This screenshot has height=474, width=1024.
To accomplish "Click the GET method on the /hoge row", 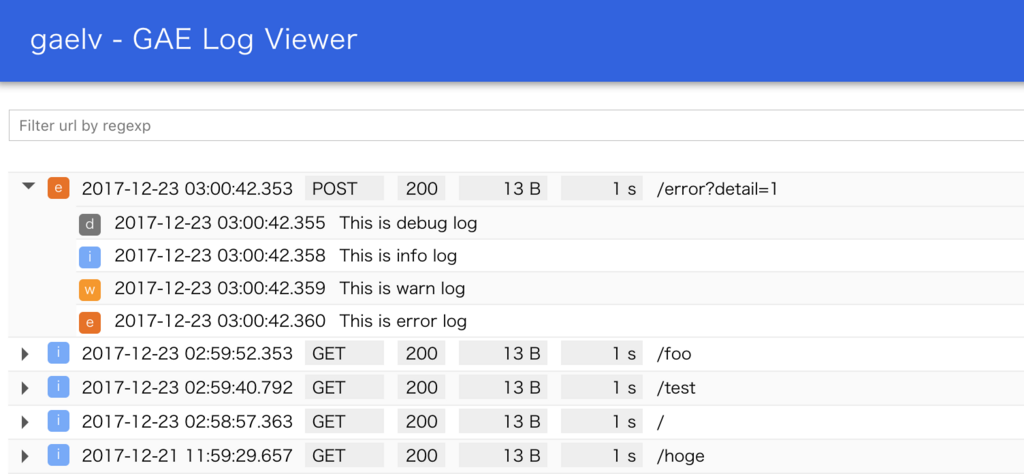I will tap(344, 456).
